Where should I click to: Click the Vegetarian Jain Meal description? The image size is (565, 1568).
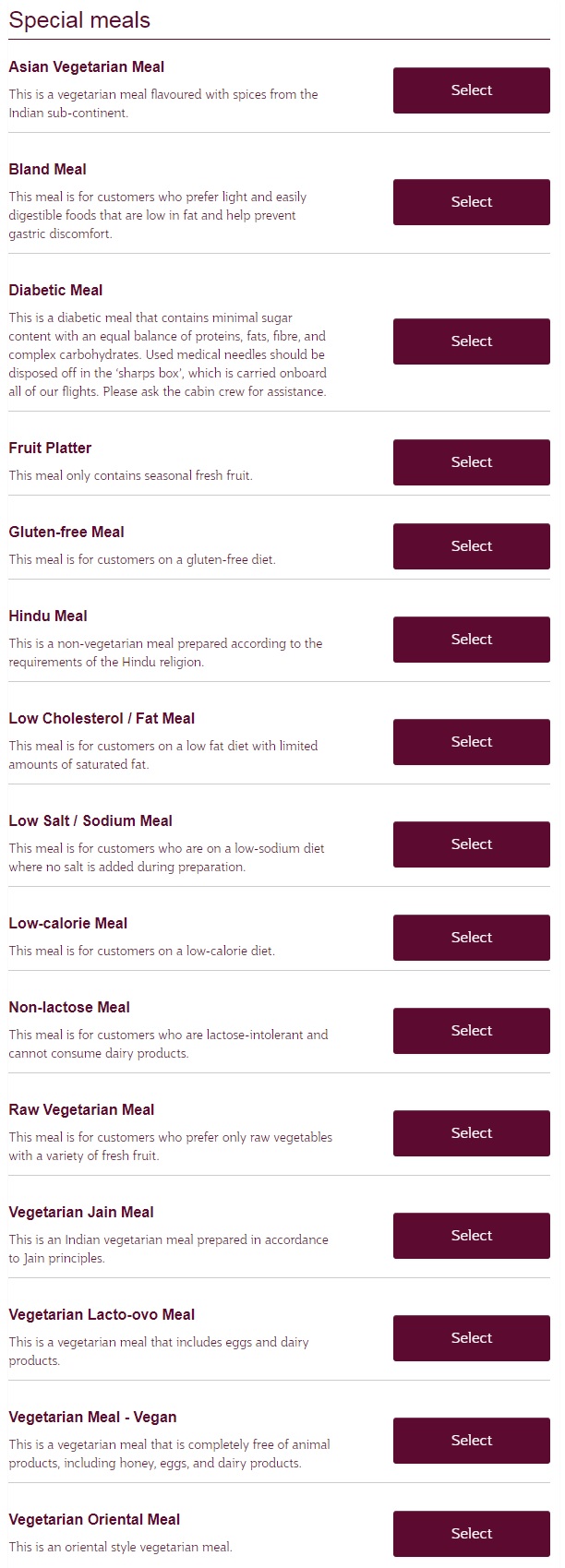[168, 1249]
